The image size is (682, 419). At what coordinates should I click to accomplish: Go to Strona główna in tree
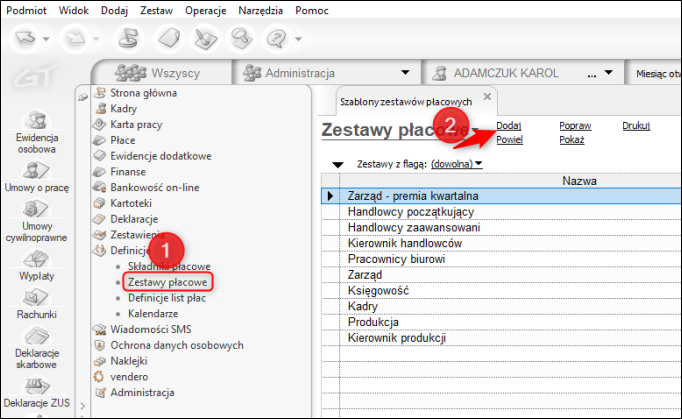[143, 93]
